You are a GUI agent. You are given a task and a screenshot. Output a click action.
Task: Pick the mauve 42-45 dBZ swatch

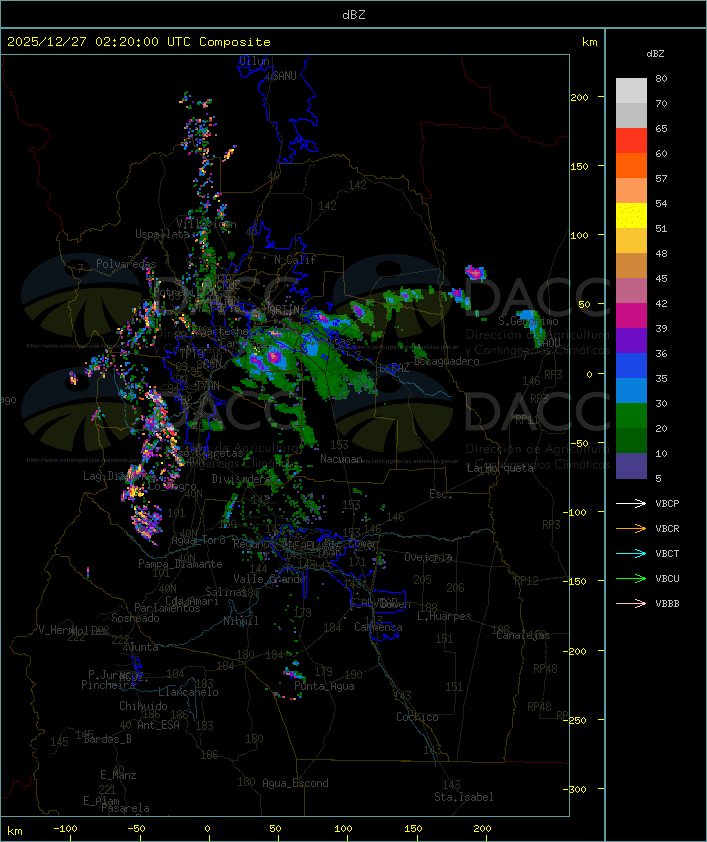[631, 291]
